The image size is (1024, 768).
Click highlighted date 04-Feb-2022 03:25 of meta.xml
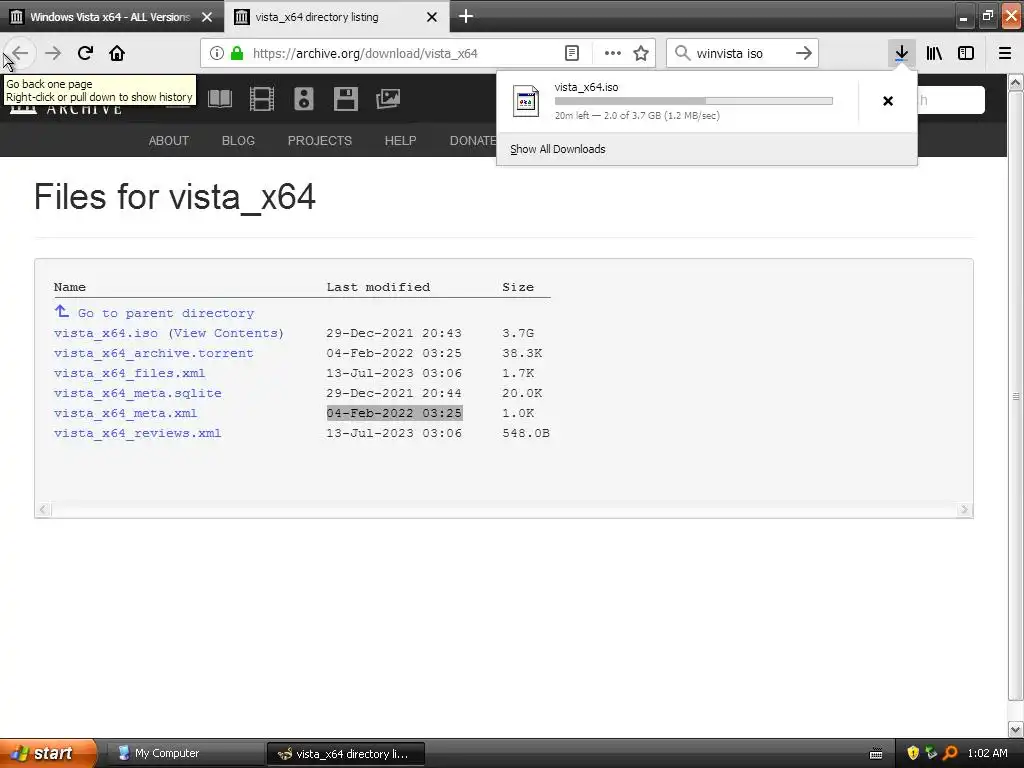pyautogui.click(x=394, y=413)
